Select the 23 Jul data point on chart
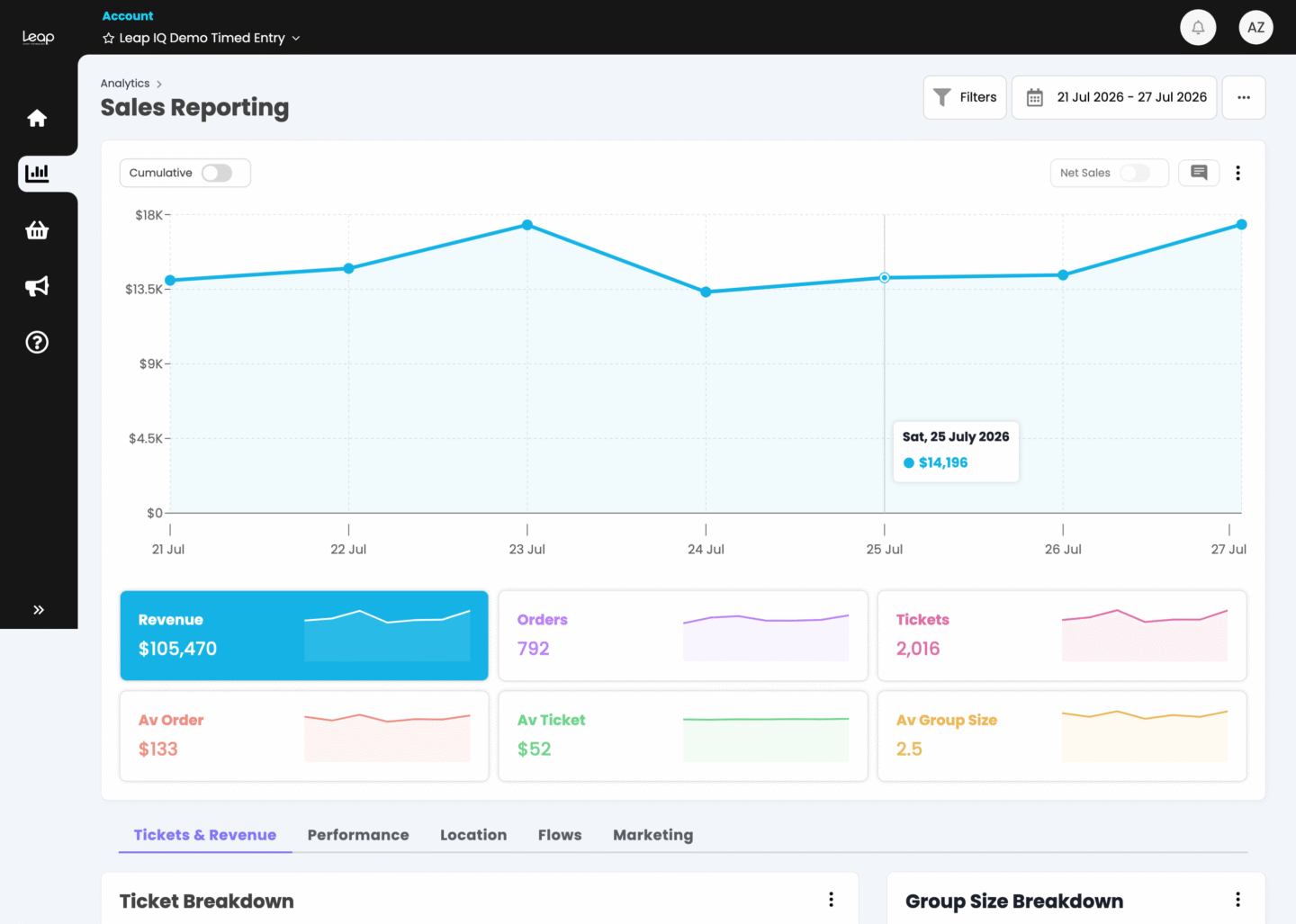This screenshot has width=1296, height=924. tap(527, 225)
